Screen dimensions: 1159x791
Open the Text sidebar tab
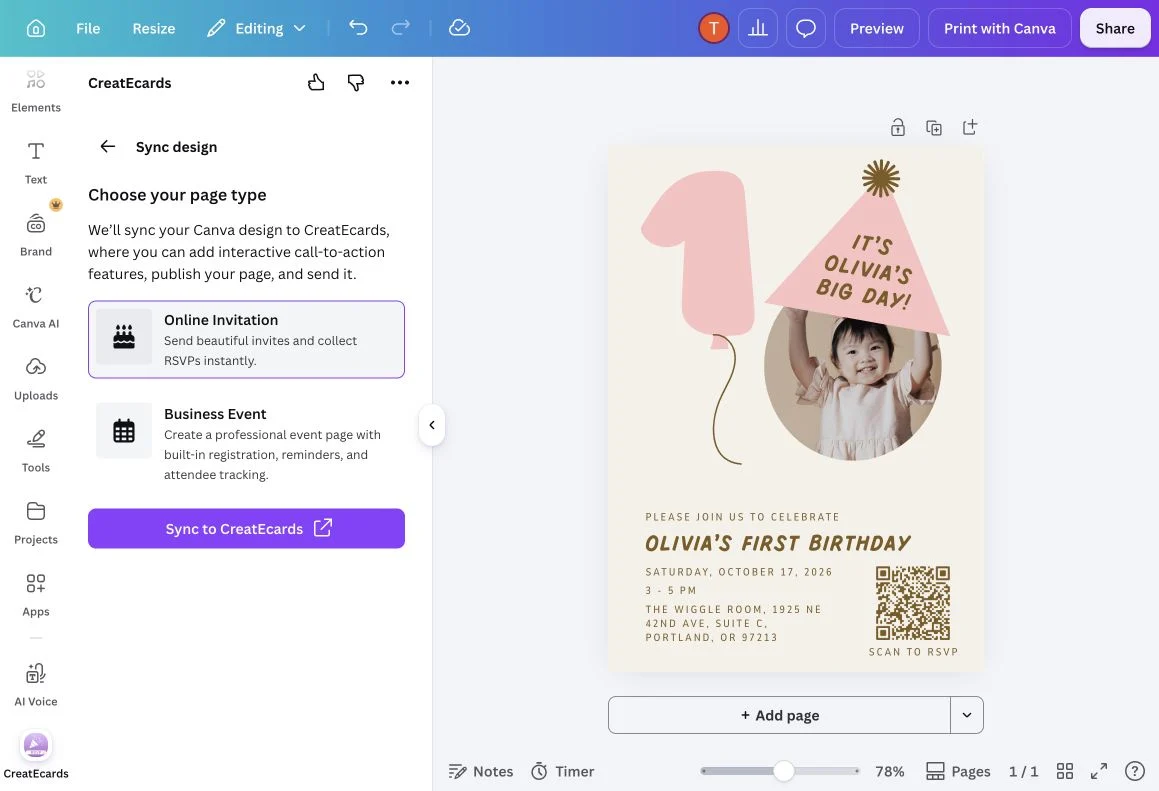[x=35, y=163]
